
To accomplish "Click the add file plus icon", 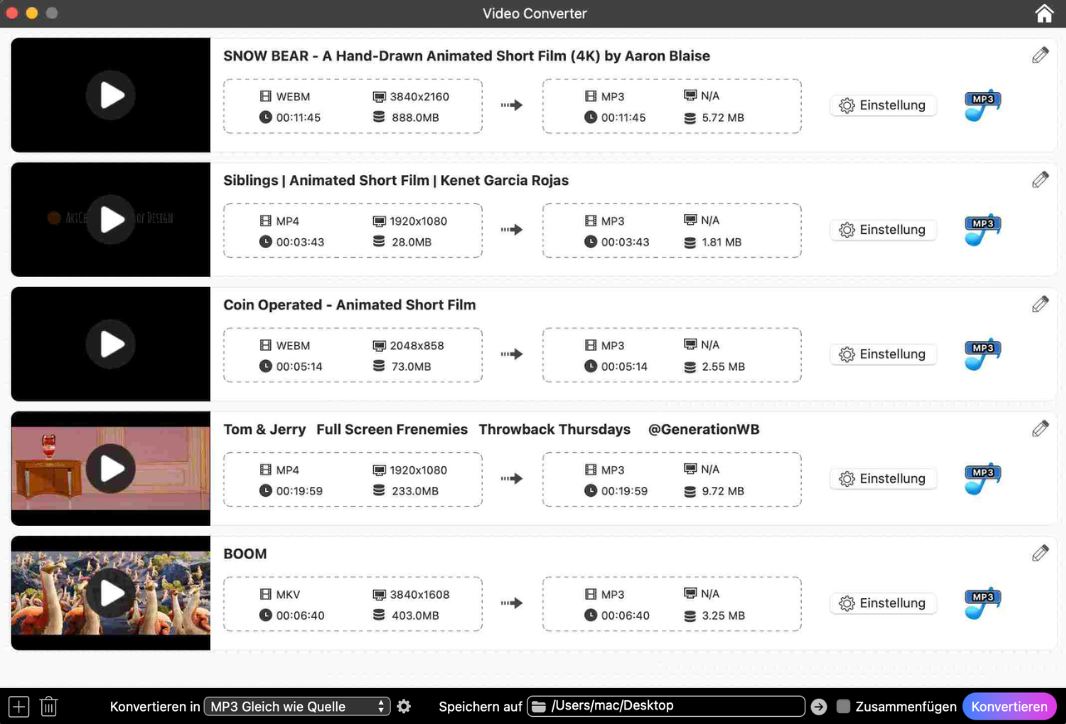I will click(x=19, y=706).
